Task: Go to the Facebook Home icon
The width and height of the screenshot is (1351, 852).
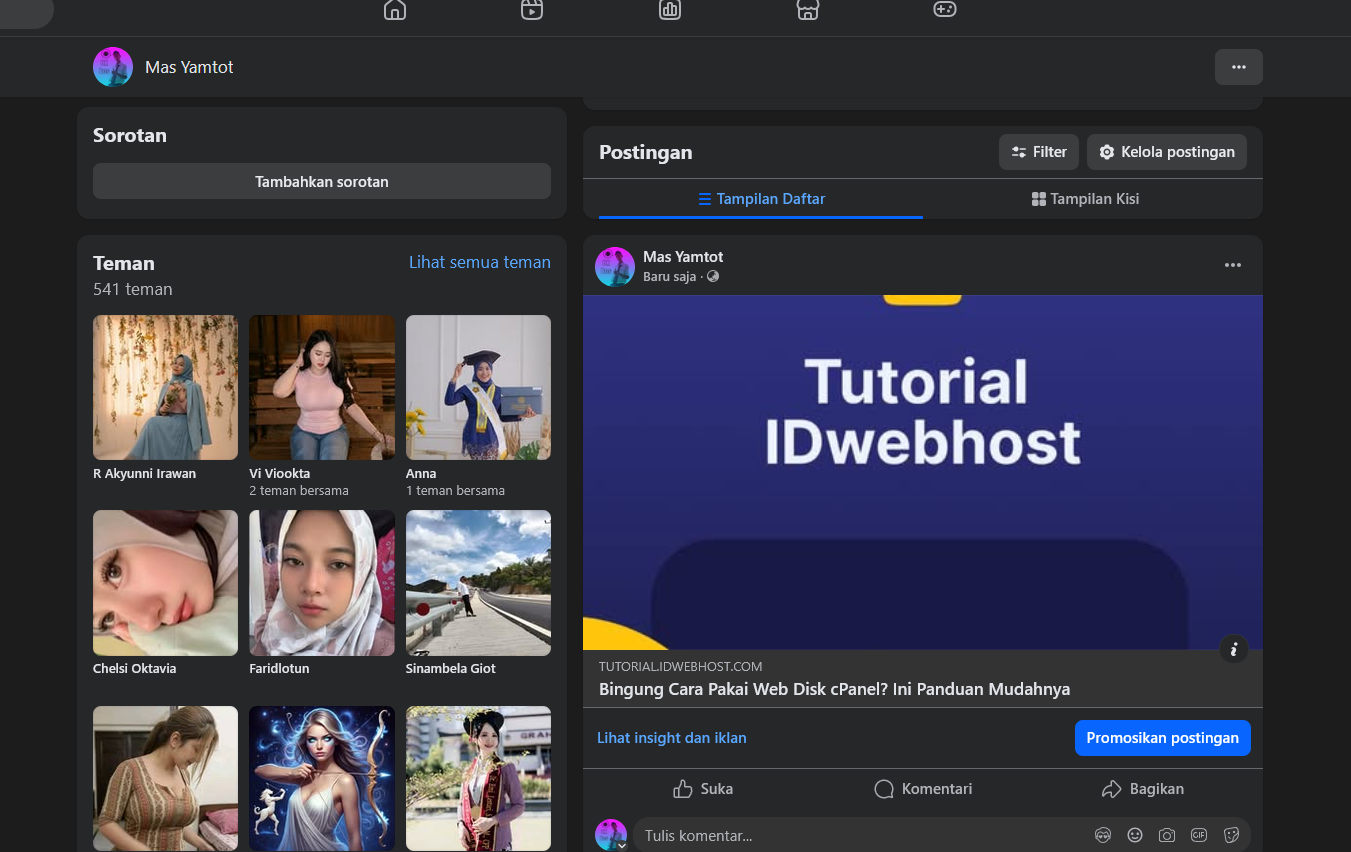Action: pos(395,9)
